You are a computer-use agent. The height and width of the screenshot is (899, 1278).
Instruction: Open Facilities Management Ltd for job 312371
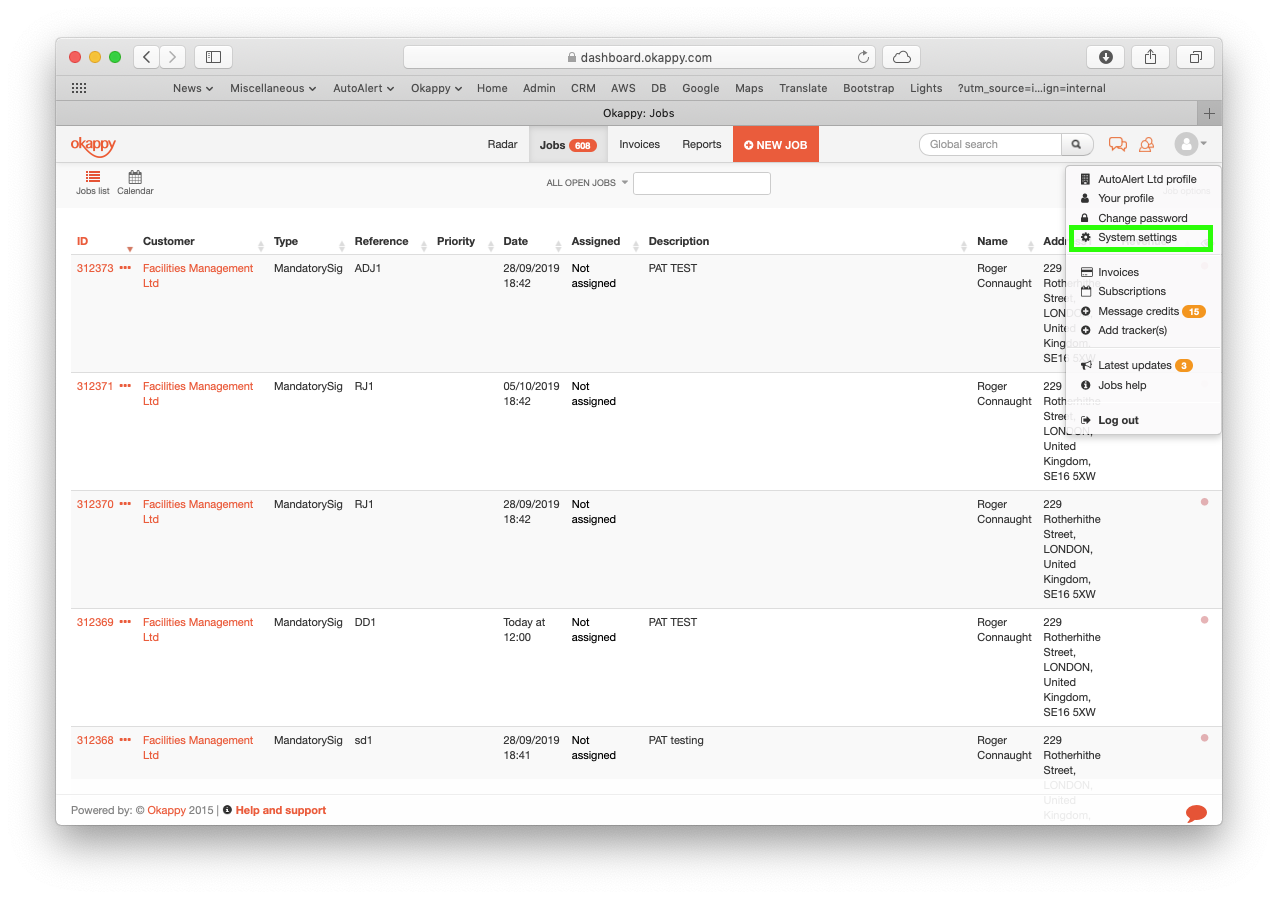tap(198, 394)
